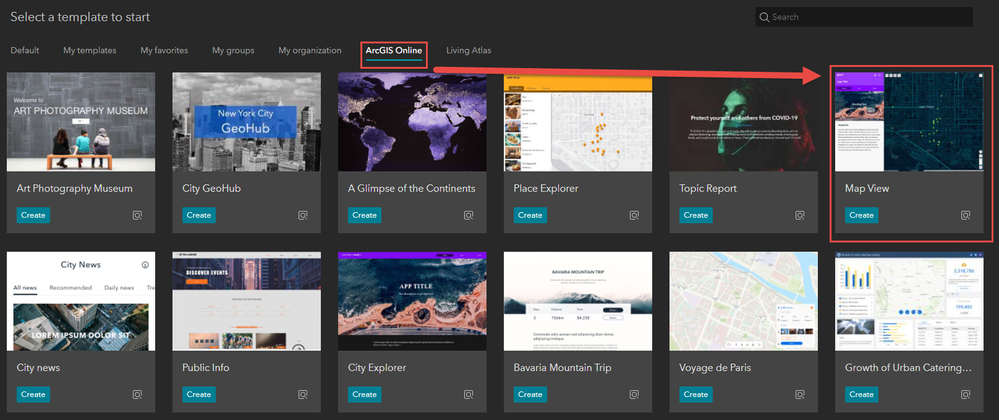The width and height of the screenshot is (999, 420).
Task: Preview the Bavaria Mountain Trip template
Action: [x=634, y=395]
